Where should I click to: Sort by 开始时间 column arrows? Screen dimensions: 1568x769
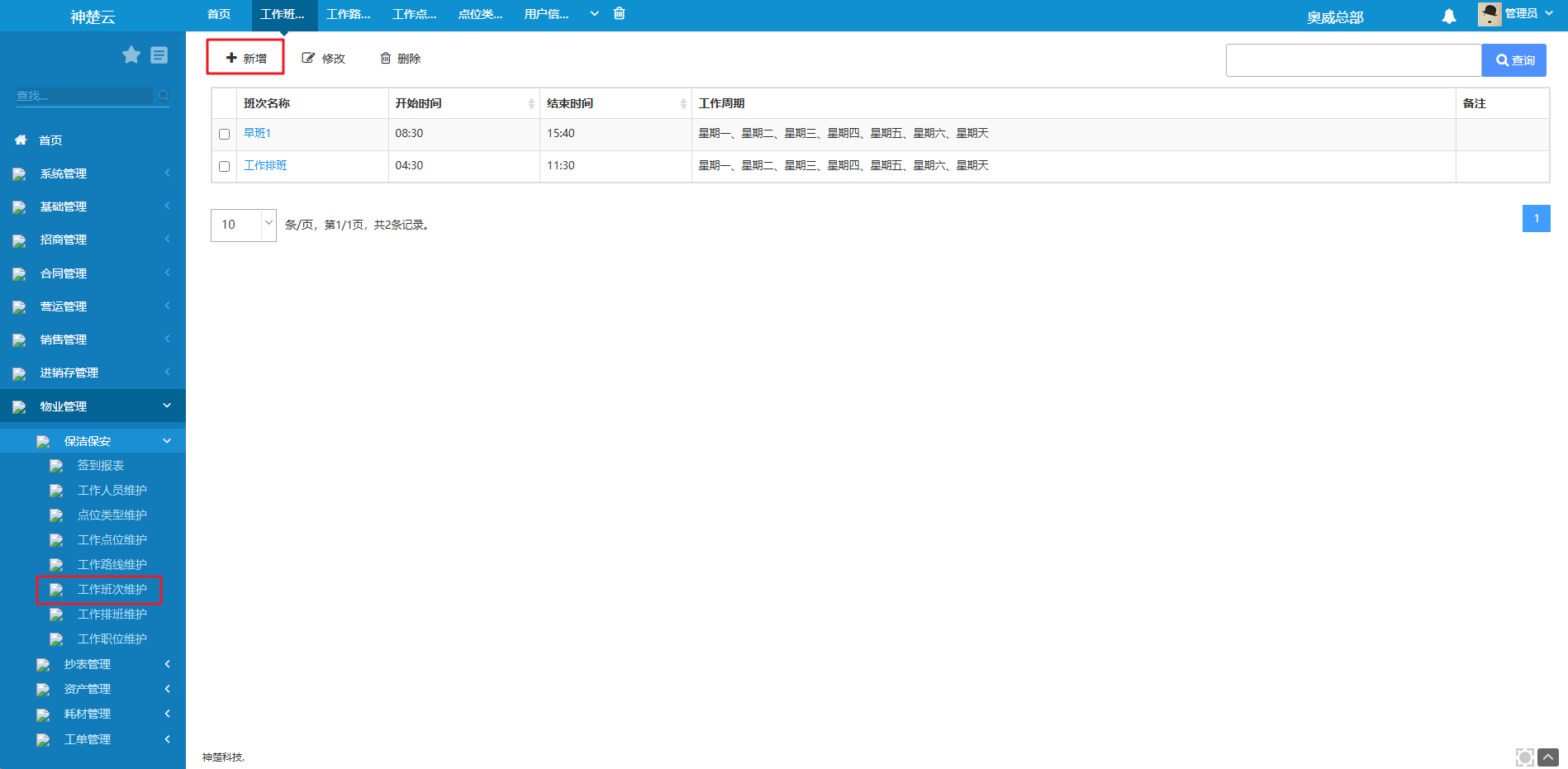pos(531,103)
